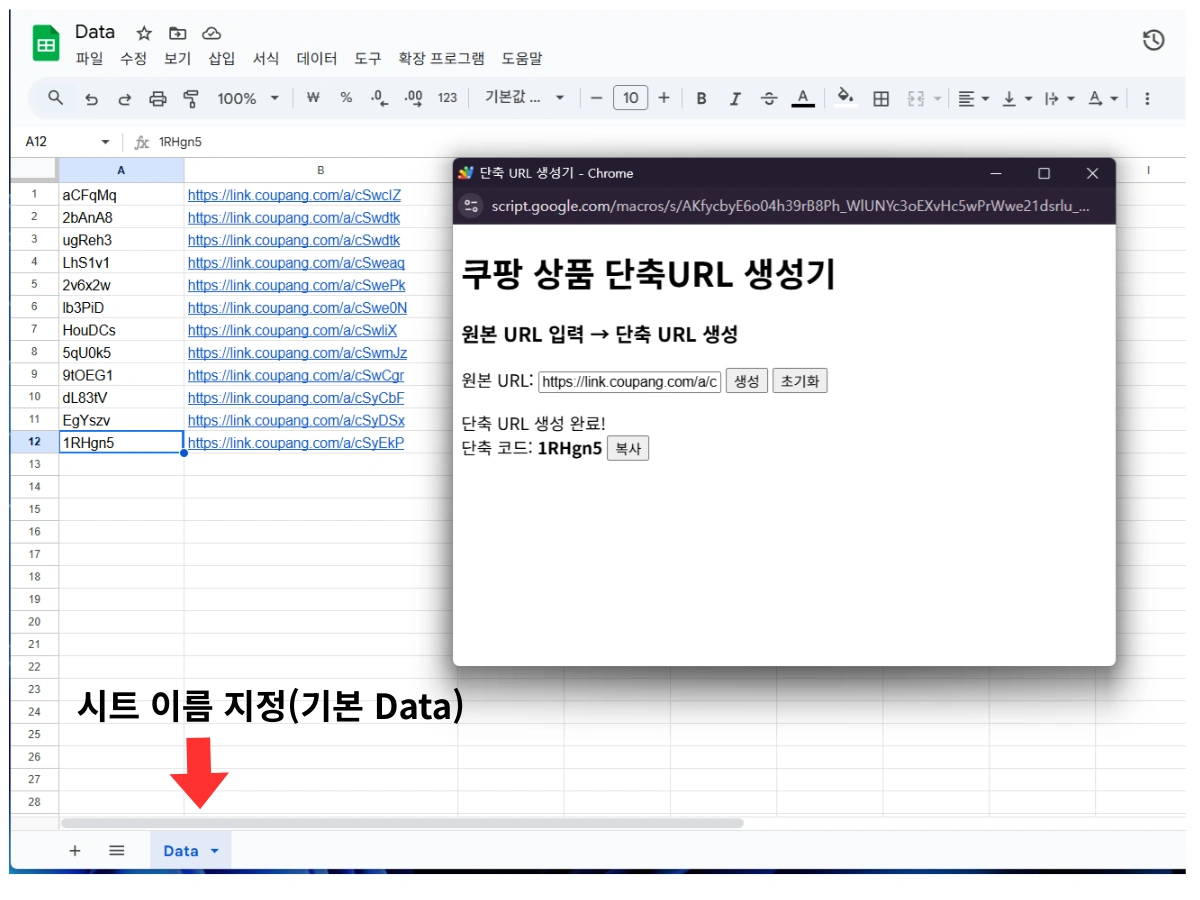Viewport: 1200px width, 900px height.
Task: Apply bold formatting
Action: point(701,97)
